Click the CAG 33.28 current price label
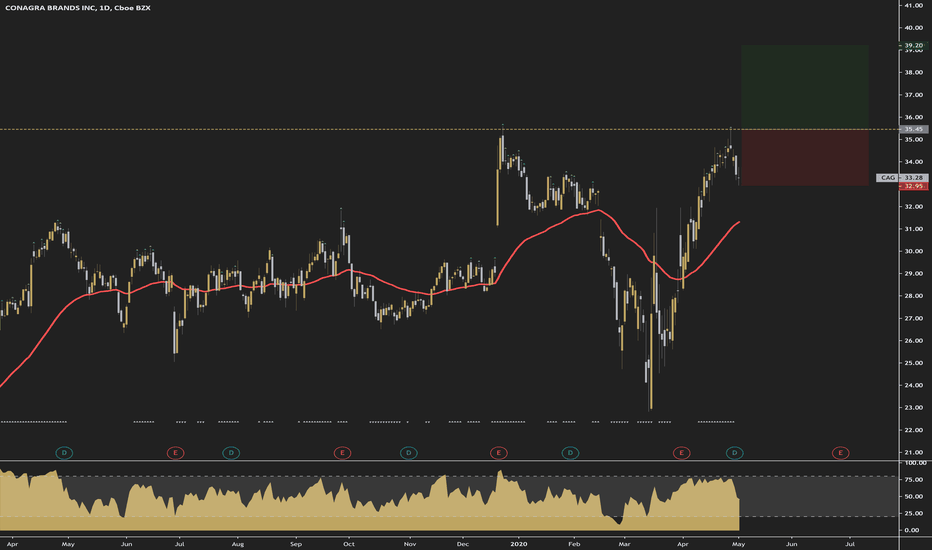Screen dimensions: 932x550 coord(902,178)
